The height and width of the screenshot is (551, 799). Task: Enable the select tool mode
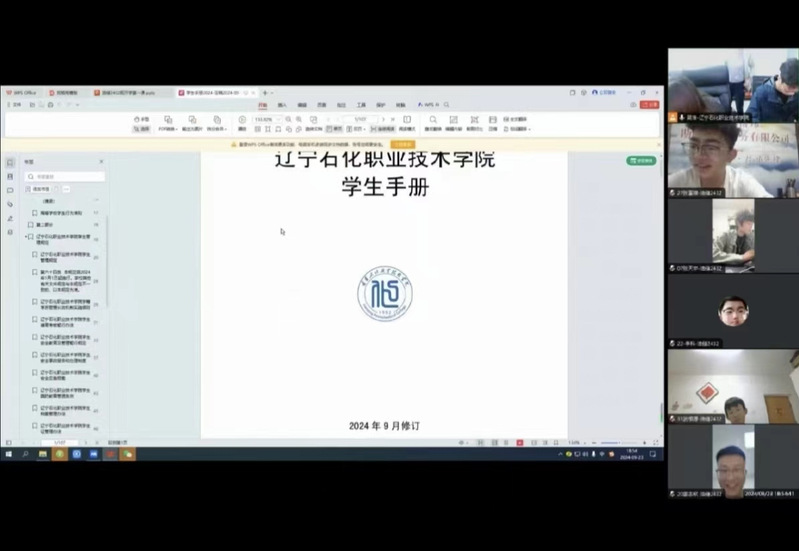pyautogui.click(x=142, y=129)
